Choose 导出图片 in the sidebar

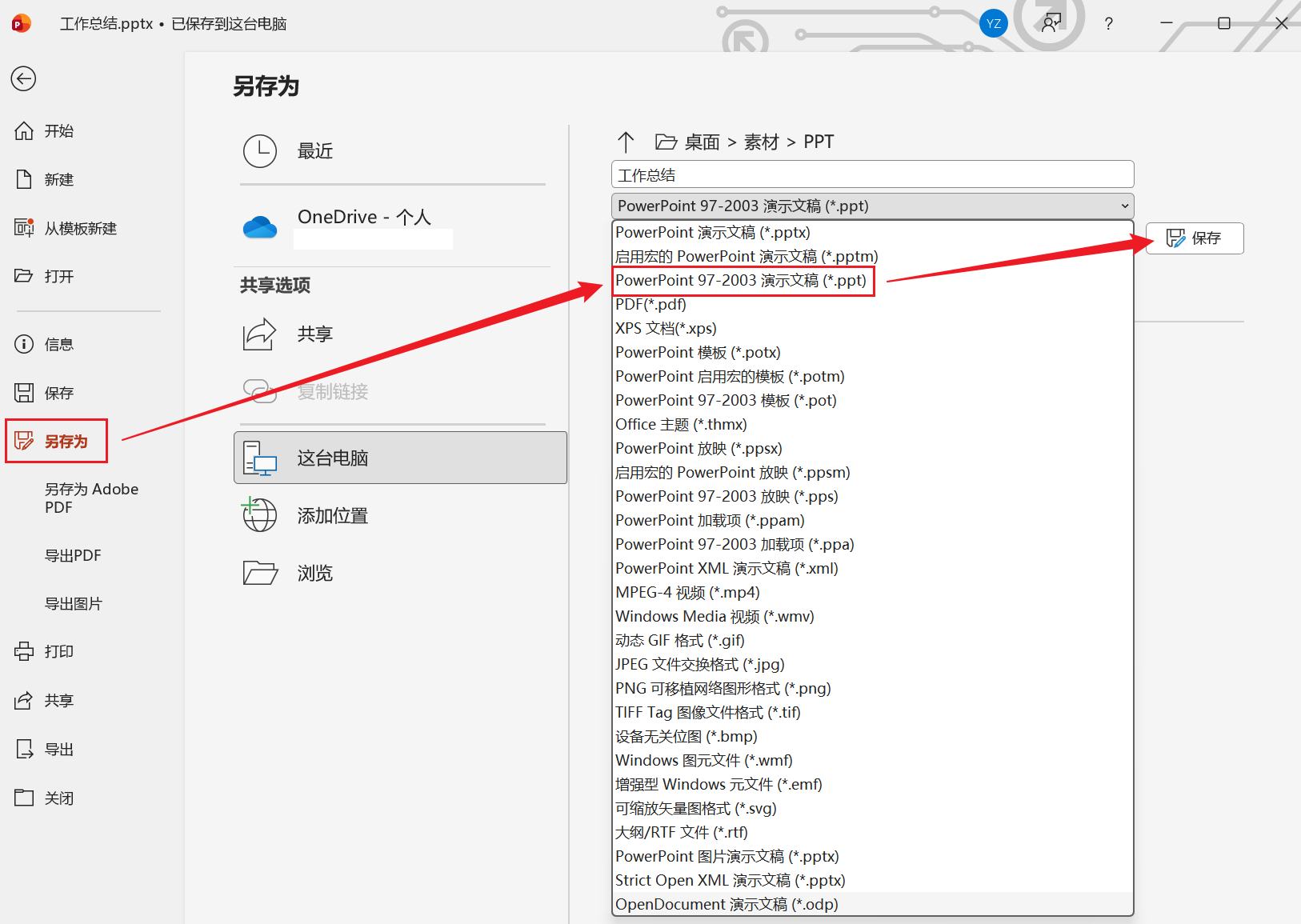coord(73,604)
